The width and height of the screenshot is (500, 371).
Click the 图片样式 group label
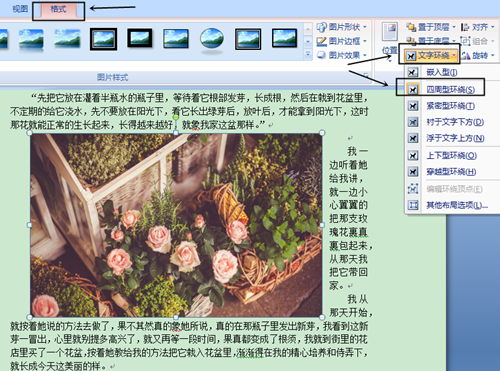tap(113, 78)
